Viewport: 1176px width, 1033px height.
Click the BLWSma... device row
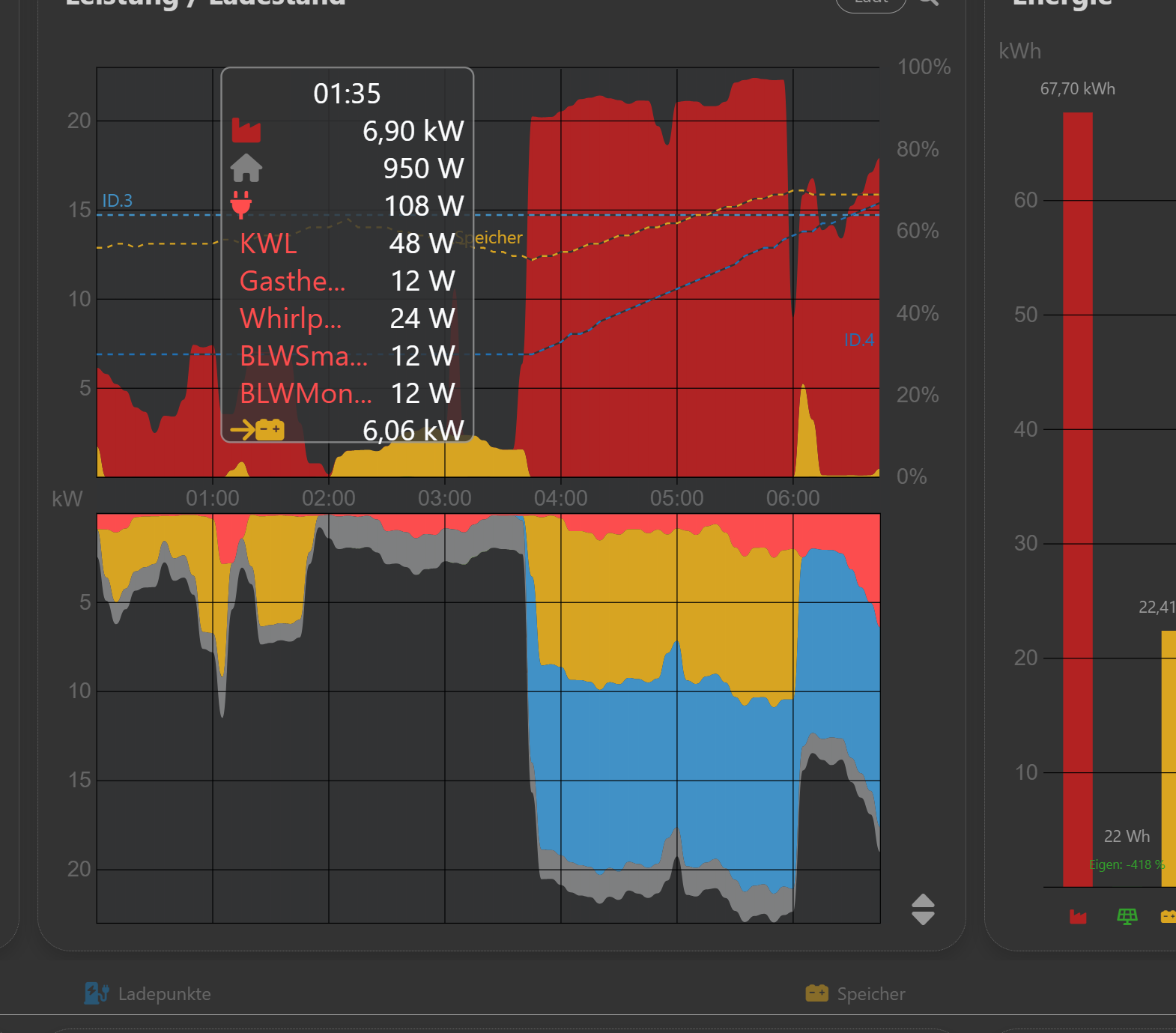click(x=303, y=356)
